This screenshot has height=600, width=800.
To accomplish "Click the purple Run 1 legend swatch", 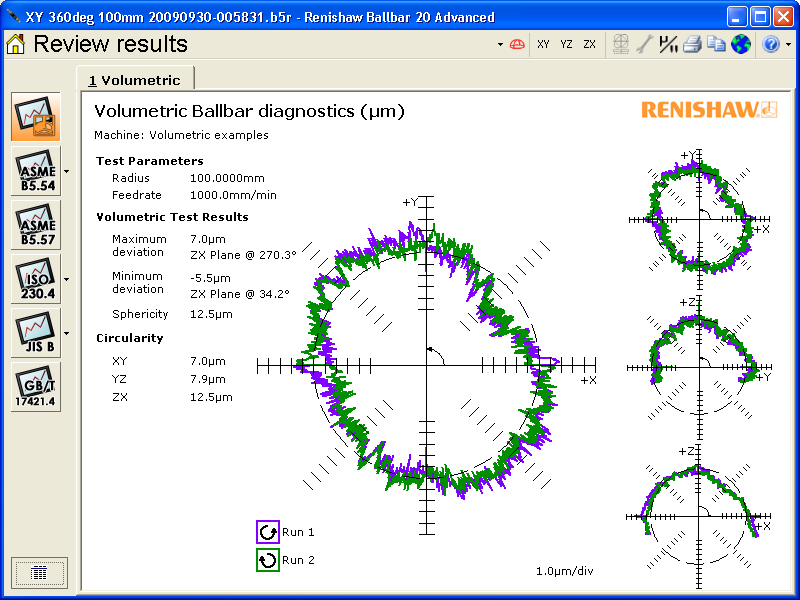I will point(267,532).
